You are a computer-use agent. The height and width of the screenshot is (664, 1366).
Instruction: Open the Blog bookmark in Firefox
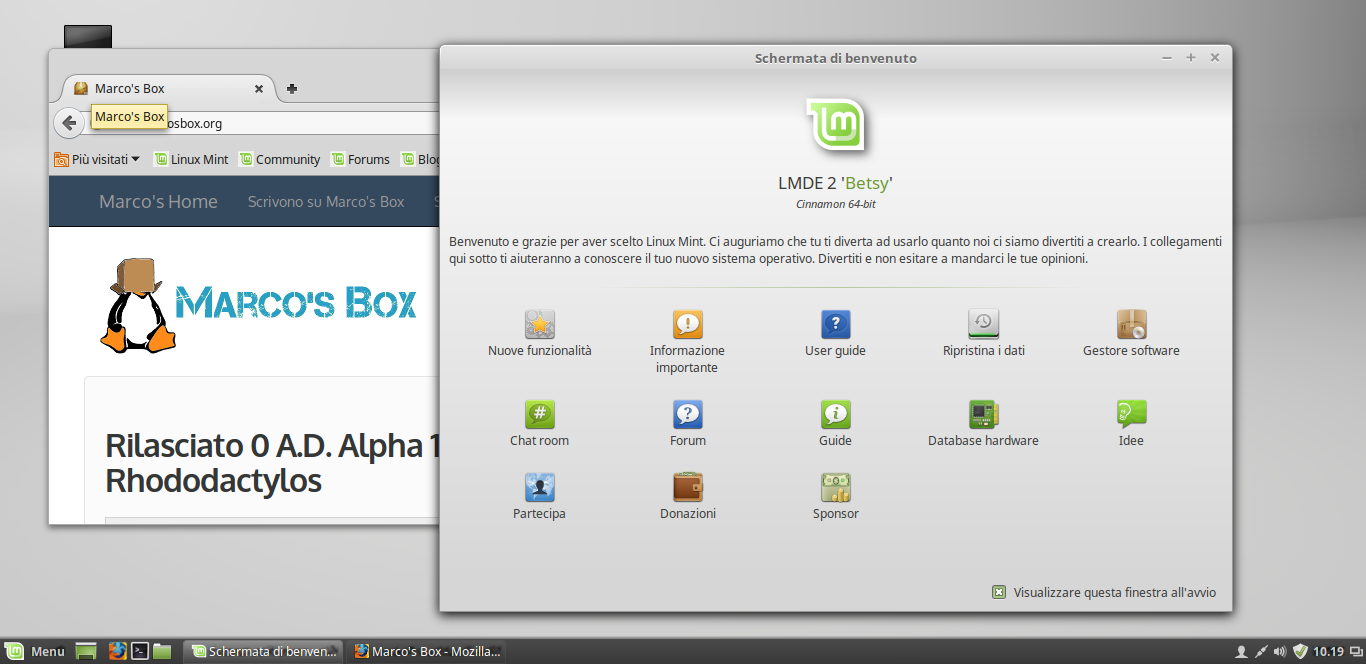click(420, 159)
